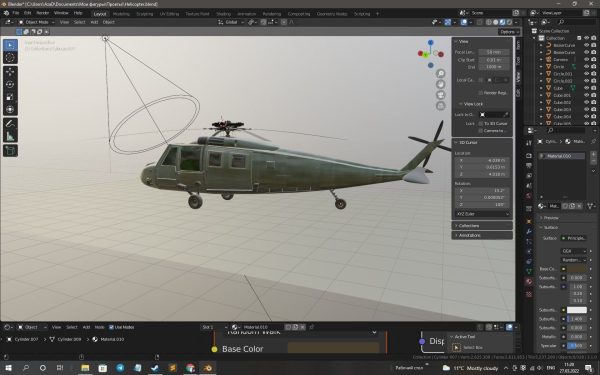This screenshot has width=600, height=375.
Task: Select the Move tool
Action: pos(10,72)
